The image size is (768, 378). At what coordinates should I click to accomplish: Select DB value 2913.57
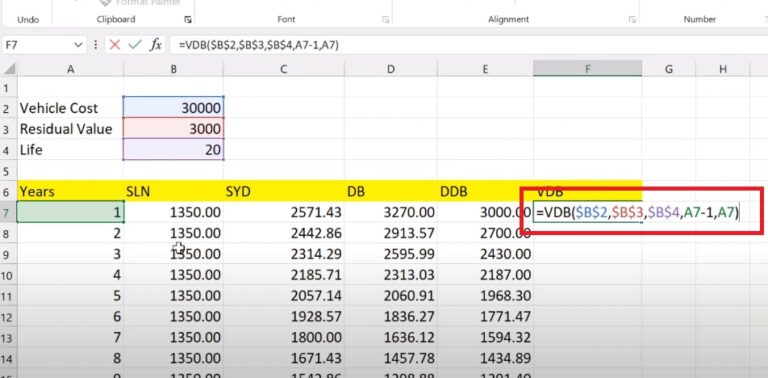pos(390,233)
